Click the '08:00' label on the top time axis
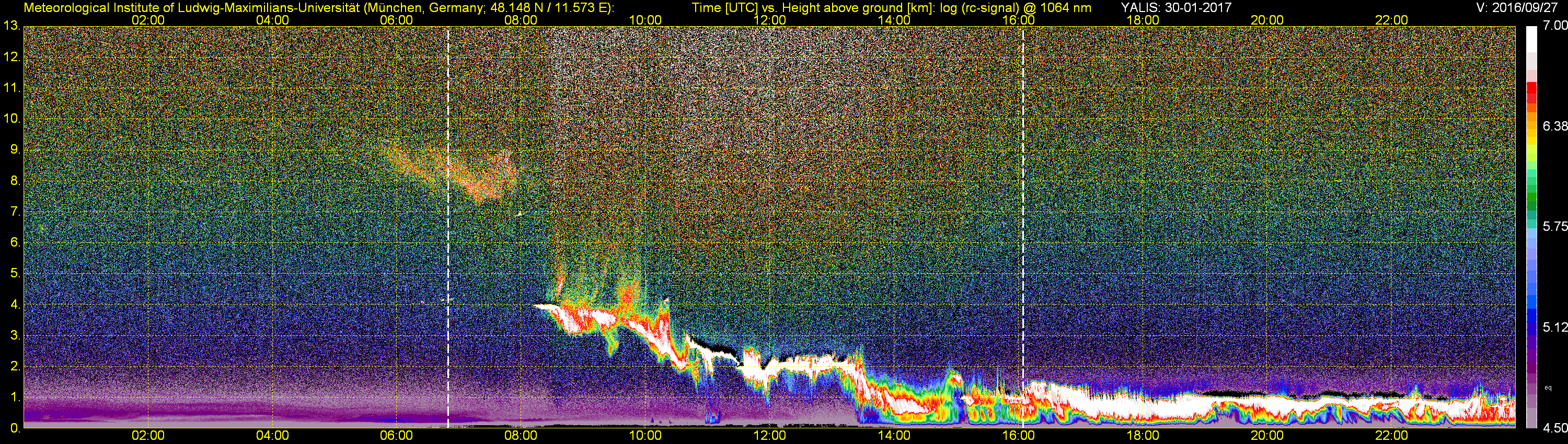This screenshot has width=1568, height=444. coord(521,20)
